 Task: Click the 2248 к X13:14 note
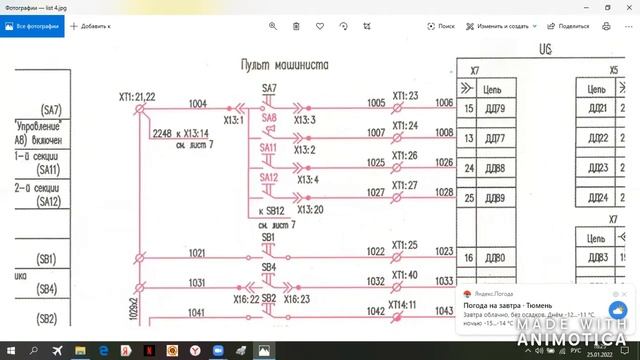pos(180,133)
